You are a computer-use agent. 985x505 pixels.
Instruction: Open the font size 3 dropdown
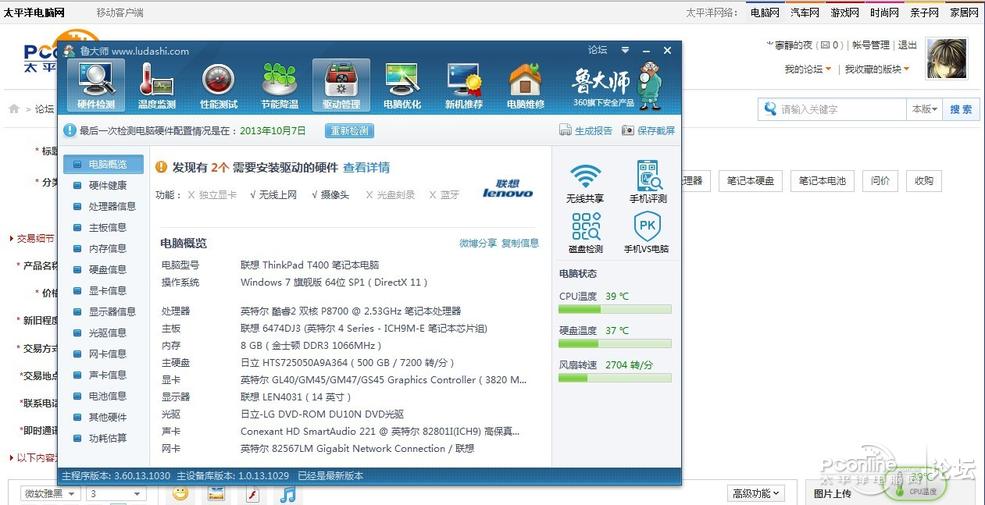pyautogui.click(x=115, y=494)
